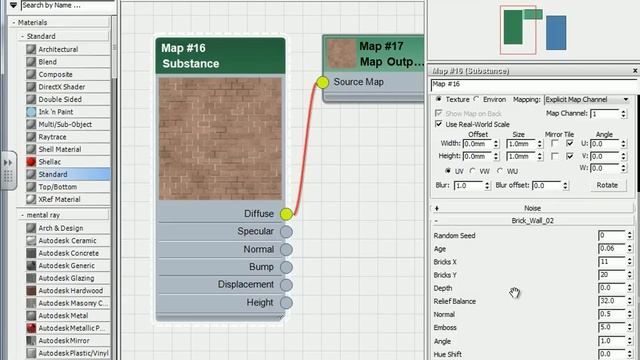
Task: Toggle Tile checkbox in Height row
Action: pyautogui.click(x=570, y=156)
